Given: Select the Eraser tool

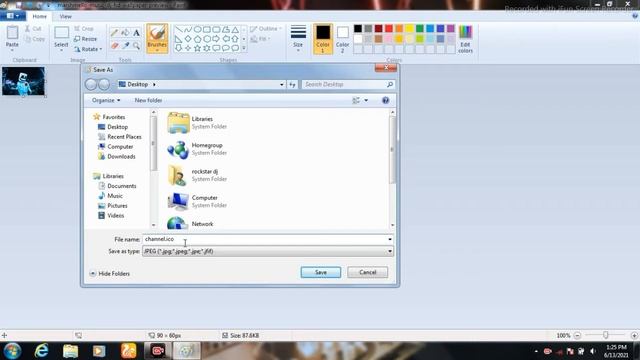Looking at the screenshot, I should [114, 46].
